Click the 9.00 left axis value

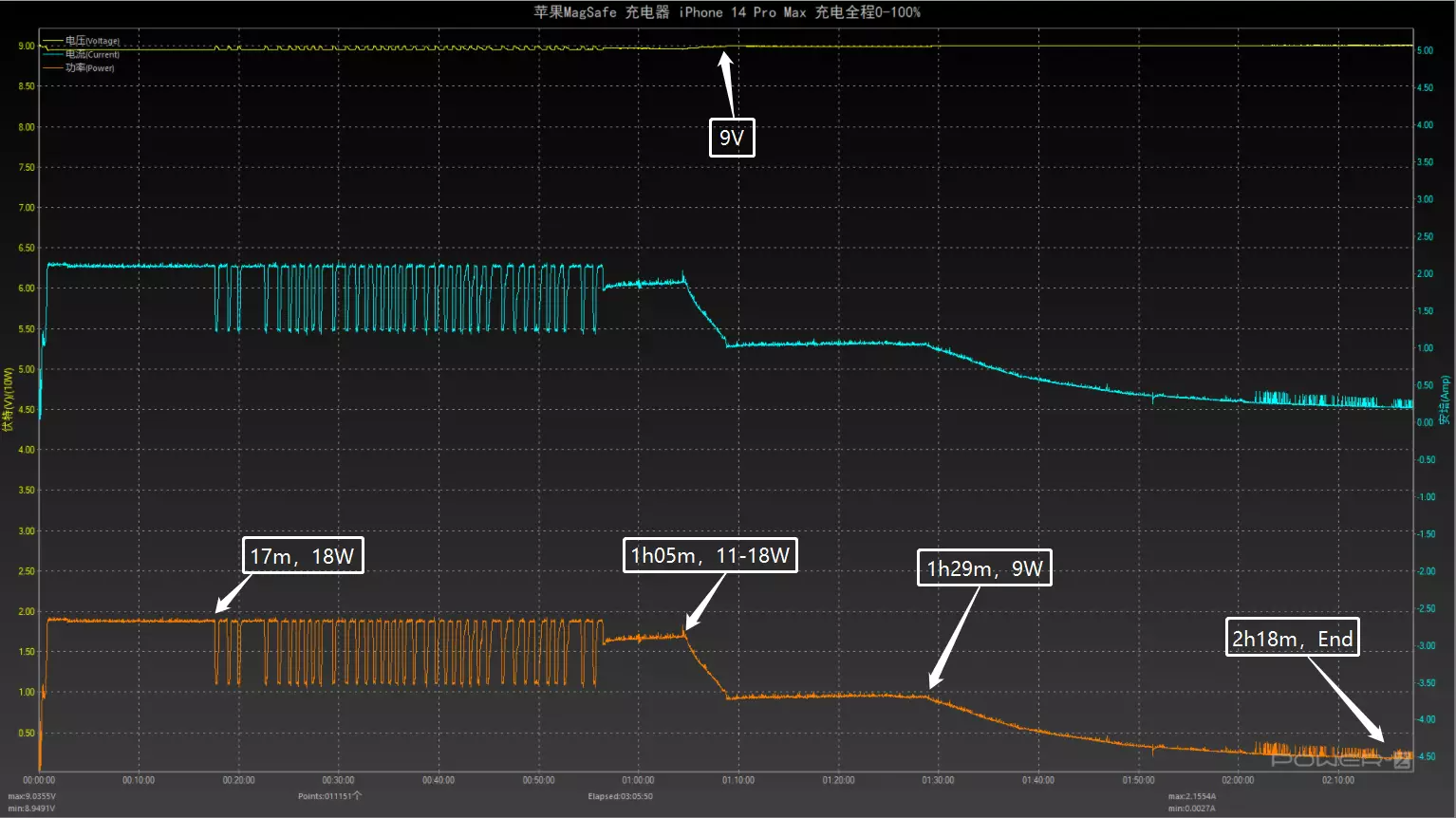coord(27,46)
